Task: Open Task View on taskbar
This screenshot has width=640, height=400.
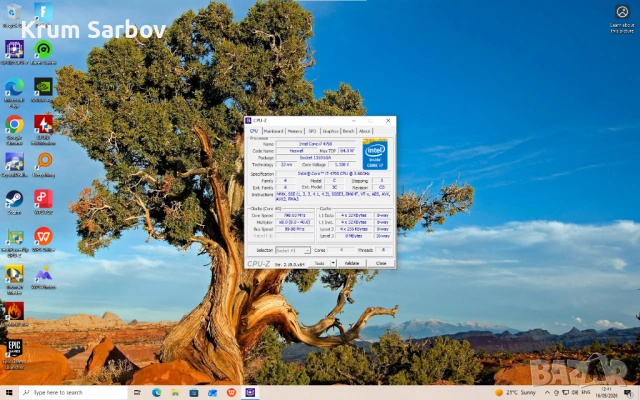Action: (137, 393)
